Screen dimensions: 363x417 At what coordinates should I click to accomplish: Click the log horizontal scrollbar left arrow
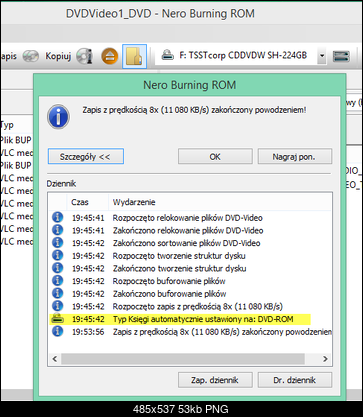coord(55,359)
